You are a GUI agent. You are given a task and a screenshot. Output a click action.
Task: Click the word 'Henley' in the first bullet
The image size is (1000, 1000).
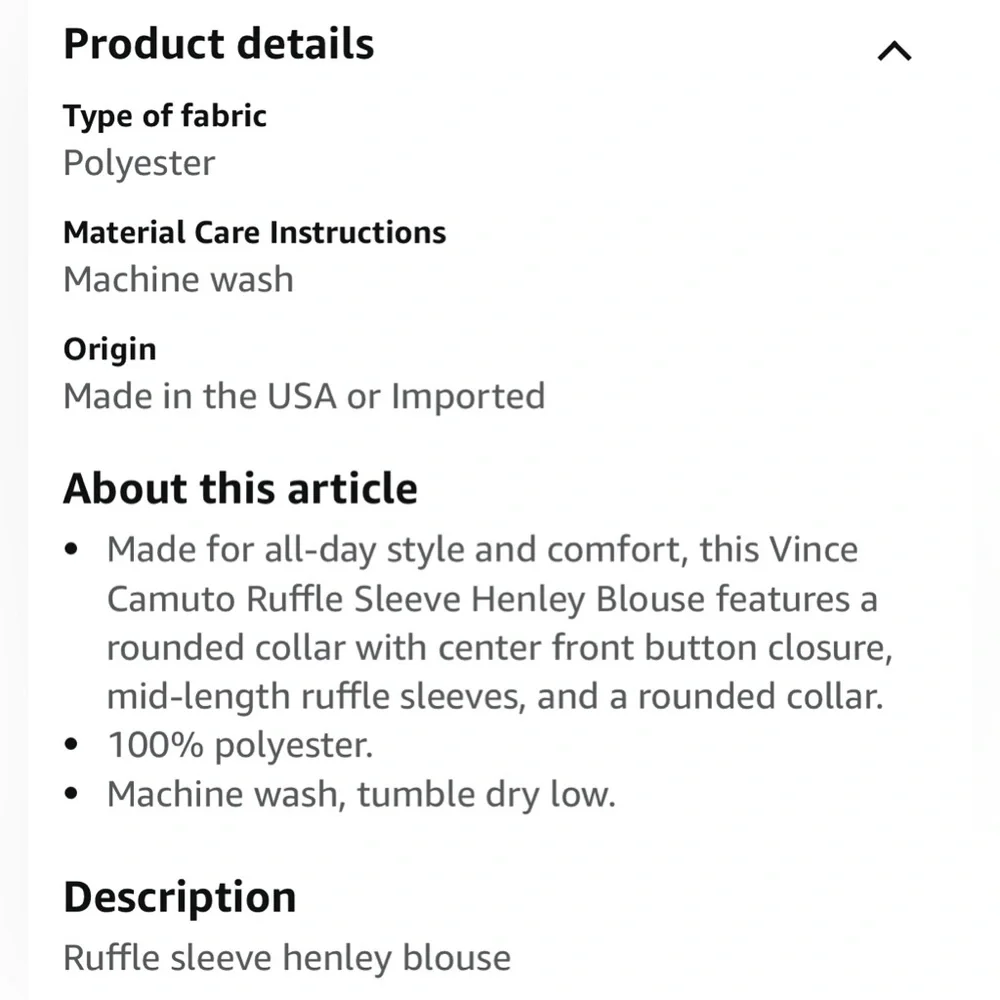coord(528,599)
